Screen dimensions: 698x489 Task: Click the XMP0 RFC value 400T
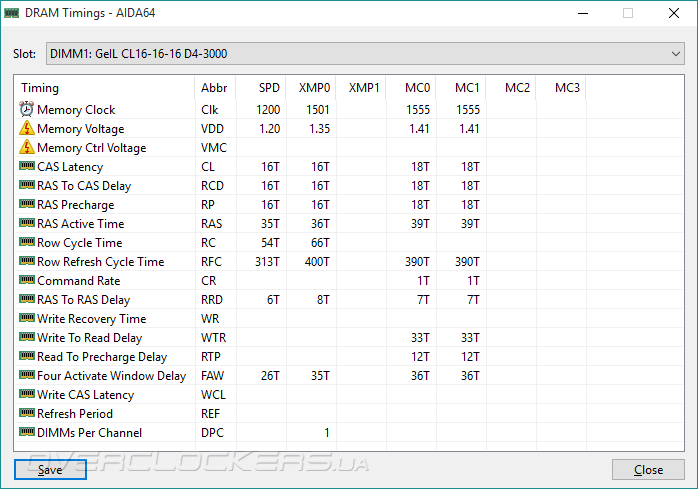click(317, 262)
